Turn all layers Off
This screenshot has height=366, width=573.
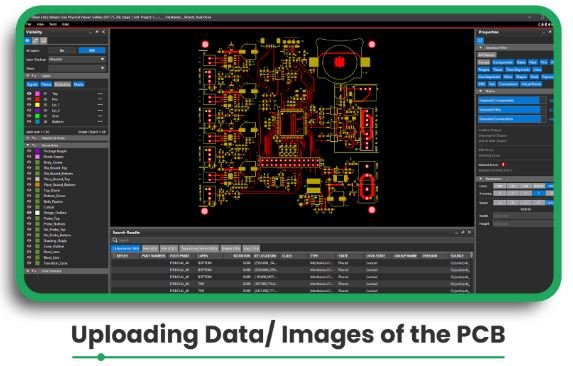[x=92, y=50]
